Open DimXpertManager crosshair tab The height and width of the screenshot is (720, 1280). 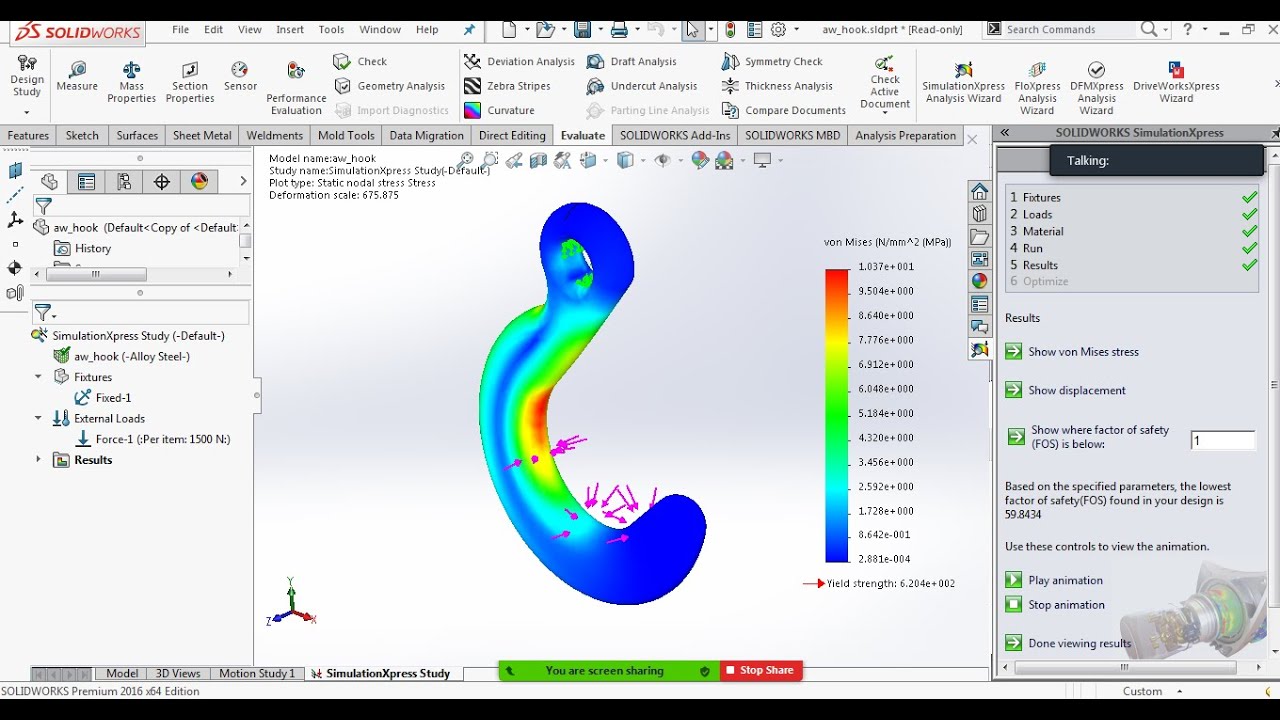[x=162, y=181]
